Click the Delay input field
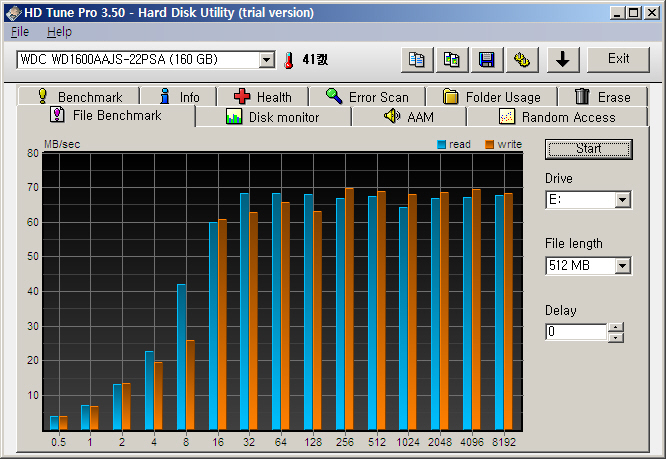 click(576, 332)
